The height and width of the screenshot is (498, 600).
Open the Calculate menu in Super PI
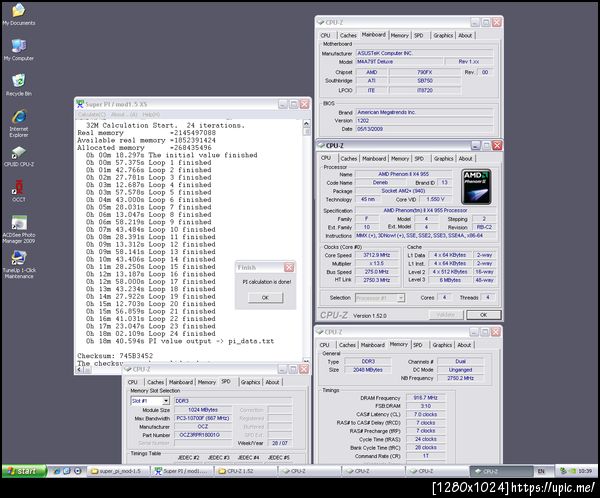pyautogui.click(x=92, y=114)
